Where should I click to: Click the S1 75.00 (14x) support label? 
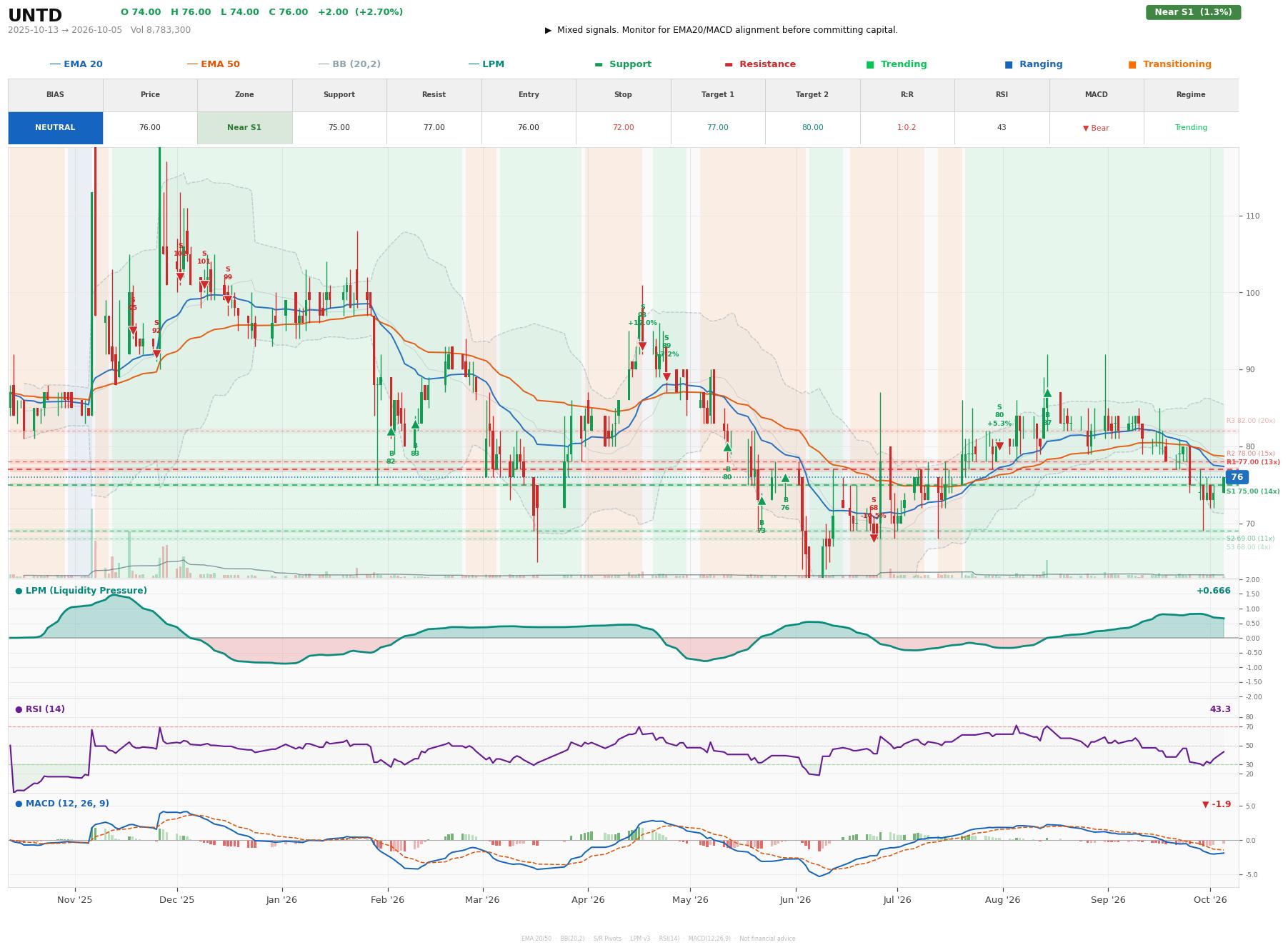tap(1253, 491)
